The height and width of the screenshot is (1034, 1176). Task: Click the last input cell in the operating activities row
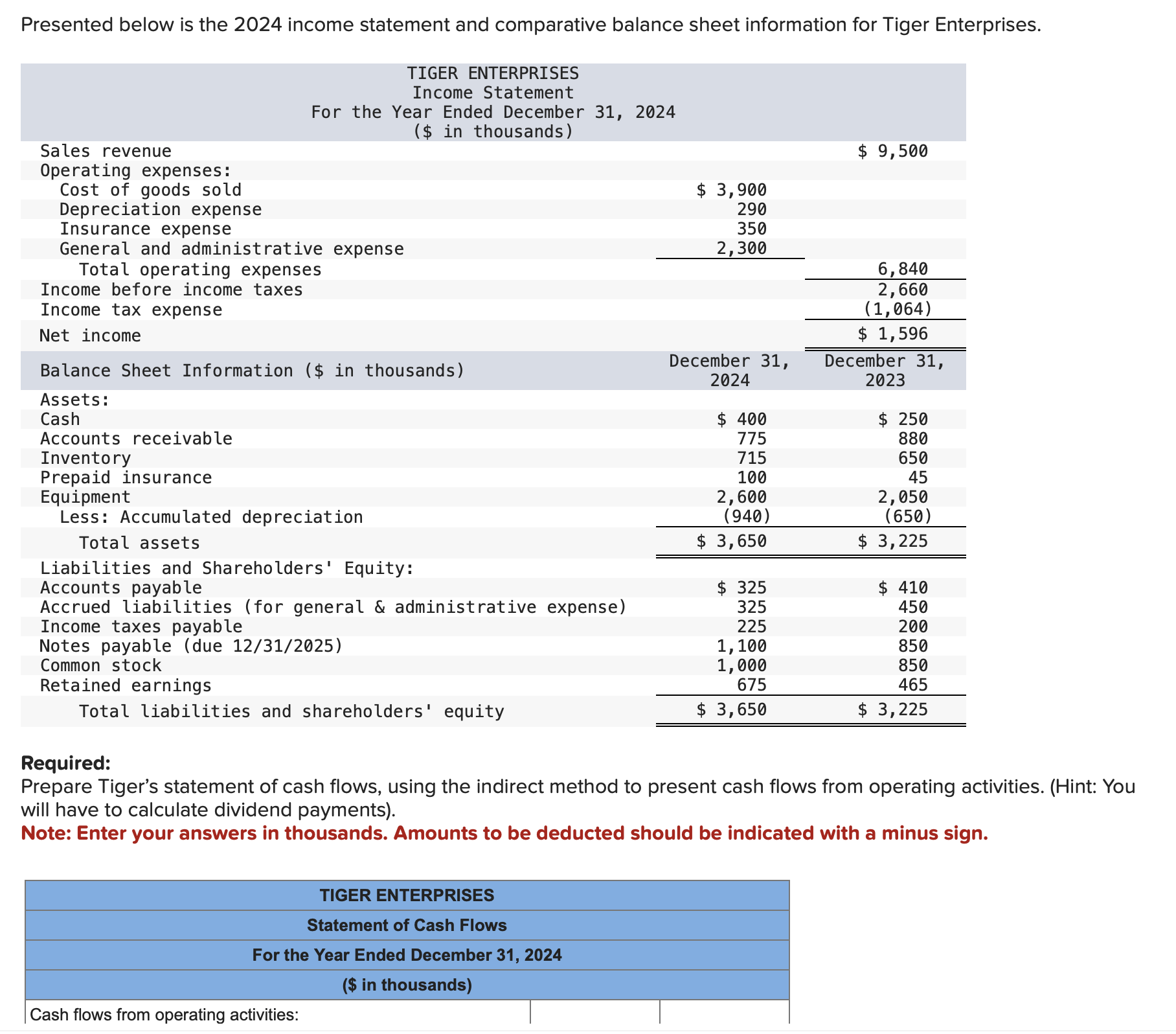point(725,1013)
